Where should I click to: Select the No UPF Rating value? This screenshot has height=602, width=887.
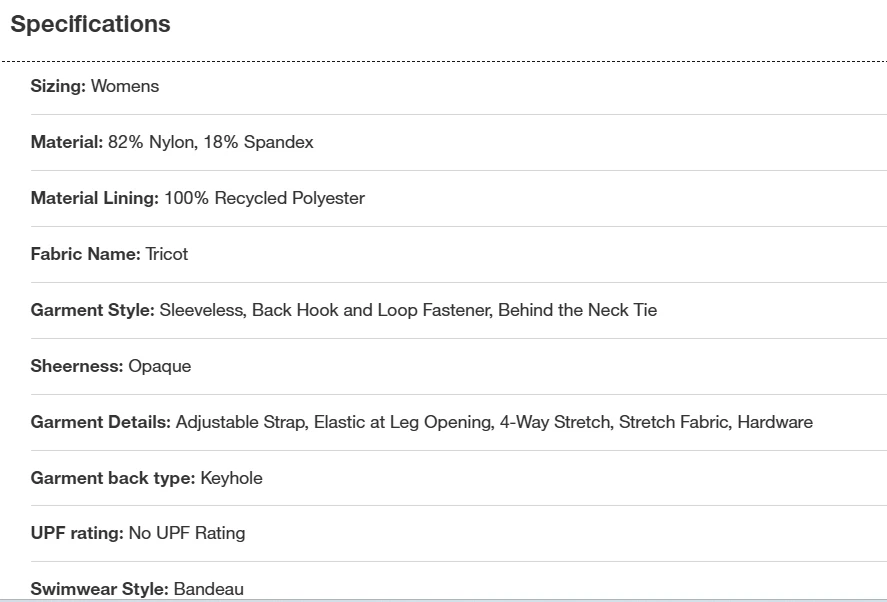point(187,533)
